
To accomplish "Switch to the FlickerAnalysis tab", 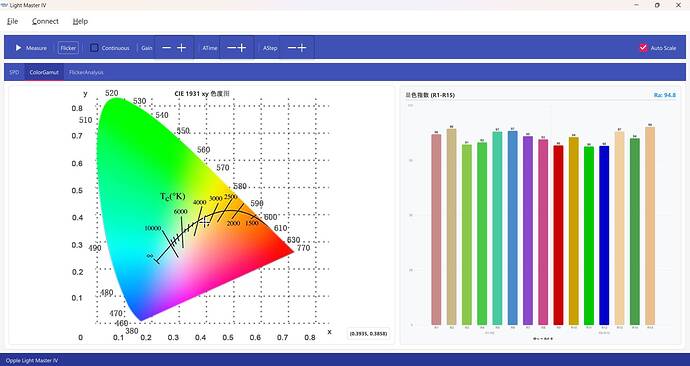I will point(86,72).
